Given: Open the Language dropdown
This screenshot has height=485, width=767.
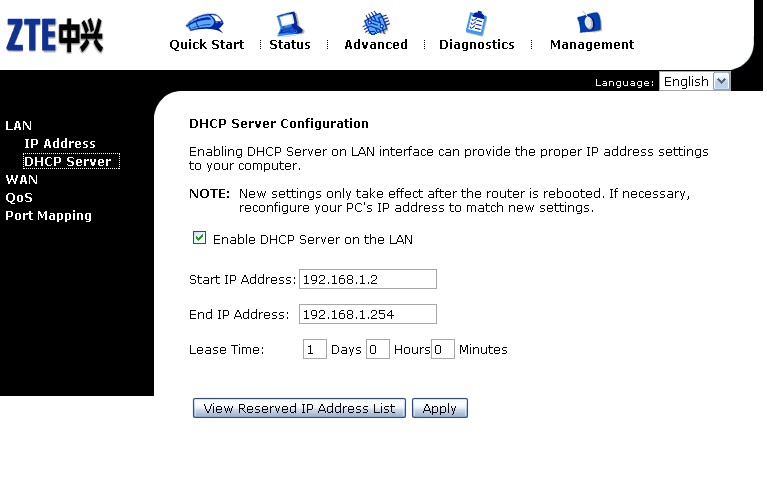Looking at the screenshot, I should (x=694, y=82).
